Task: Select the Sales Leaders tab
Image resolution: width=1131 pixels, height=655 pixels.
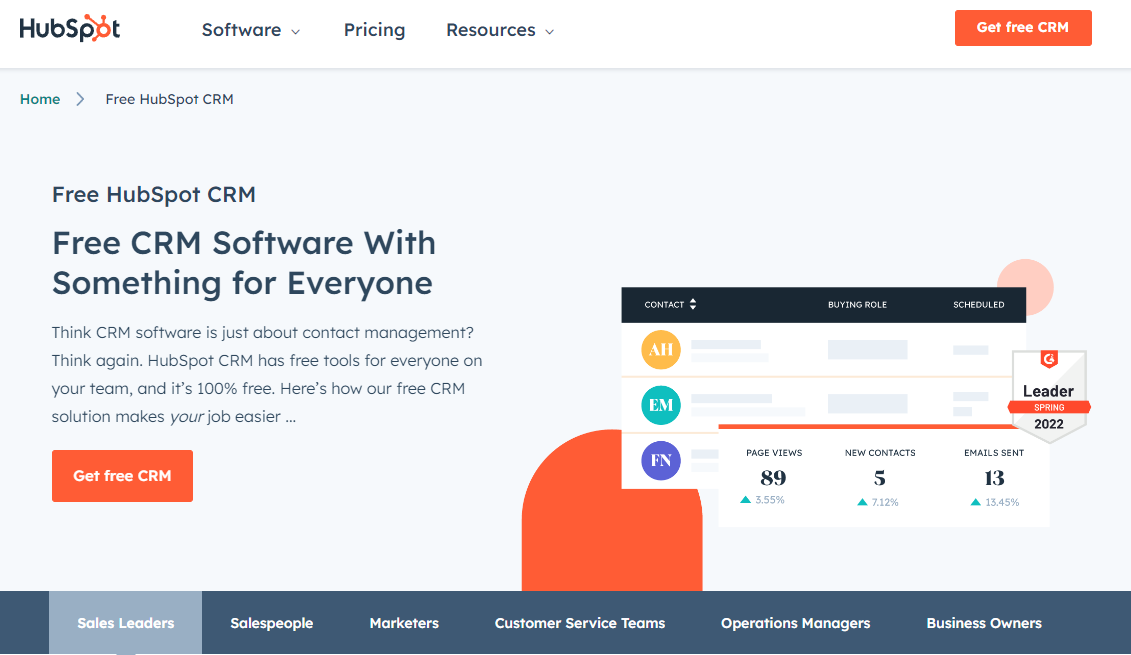Action: pyautogui.click(x=126, y=623)
